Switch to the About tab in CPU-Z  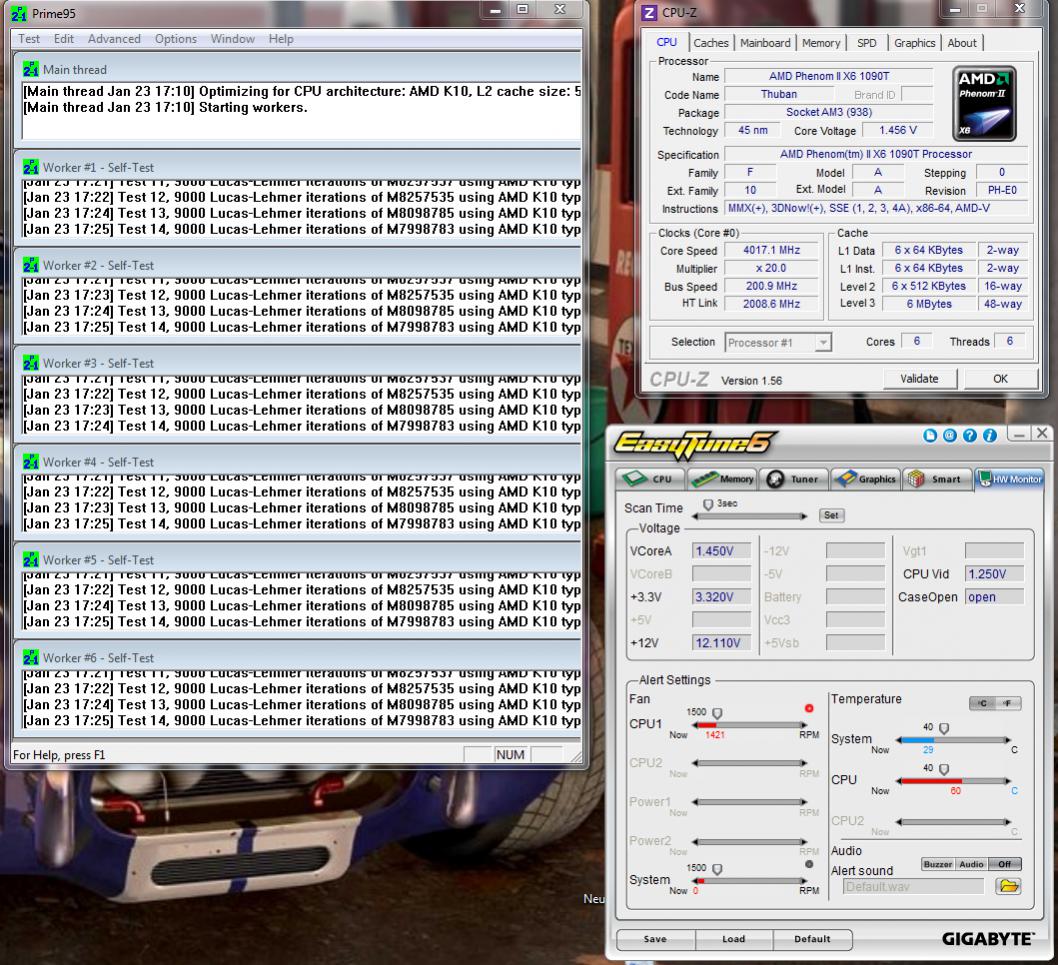click(x=962, y=43)
